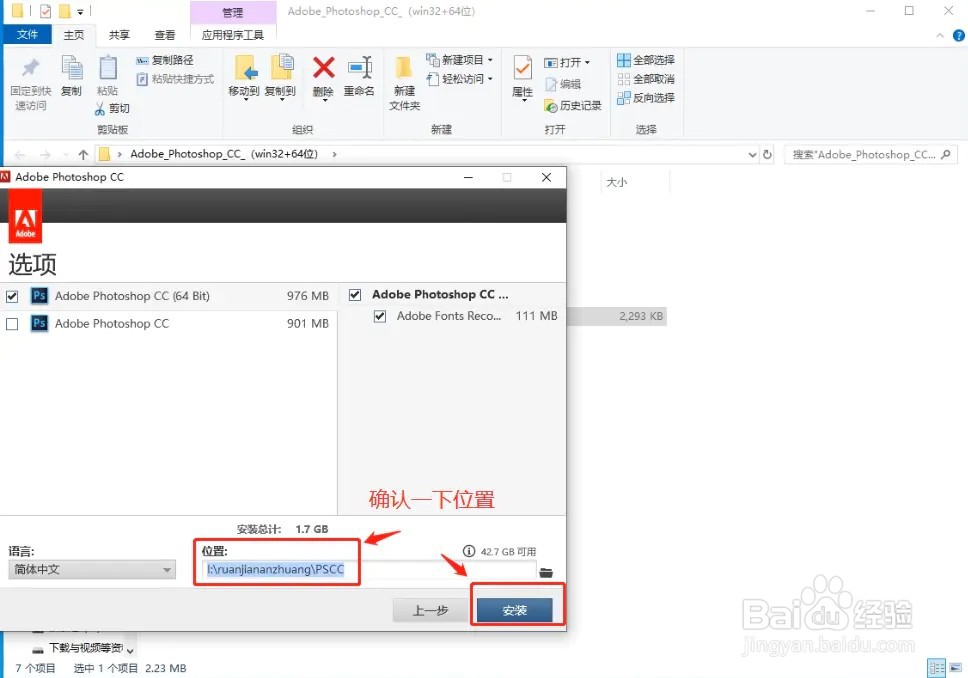Click Select none (全部取消)

pos(646,79)
